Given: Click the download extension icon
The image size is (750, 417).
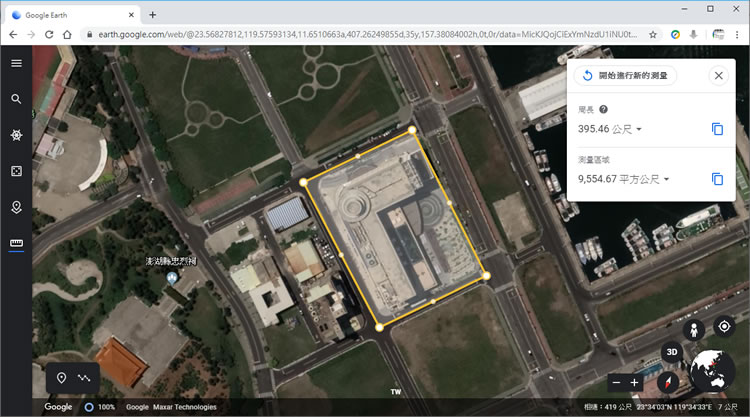Looking at the screenshot, I should click(x=693, y=34).
